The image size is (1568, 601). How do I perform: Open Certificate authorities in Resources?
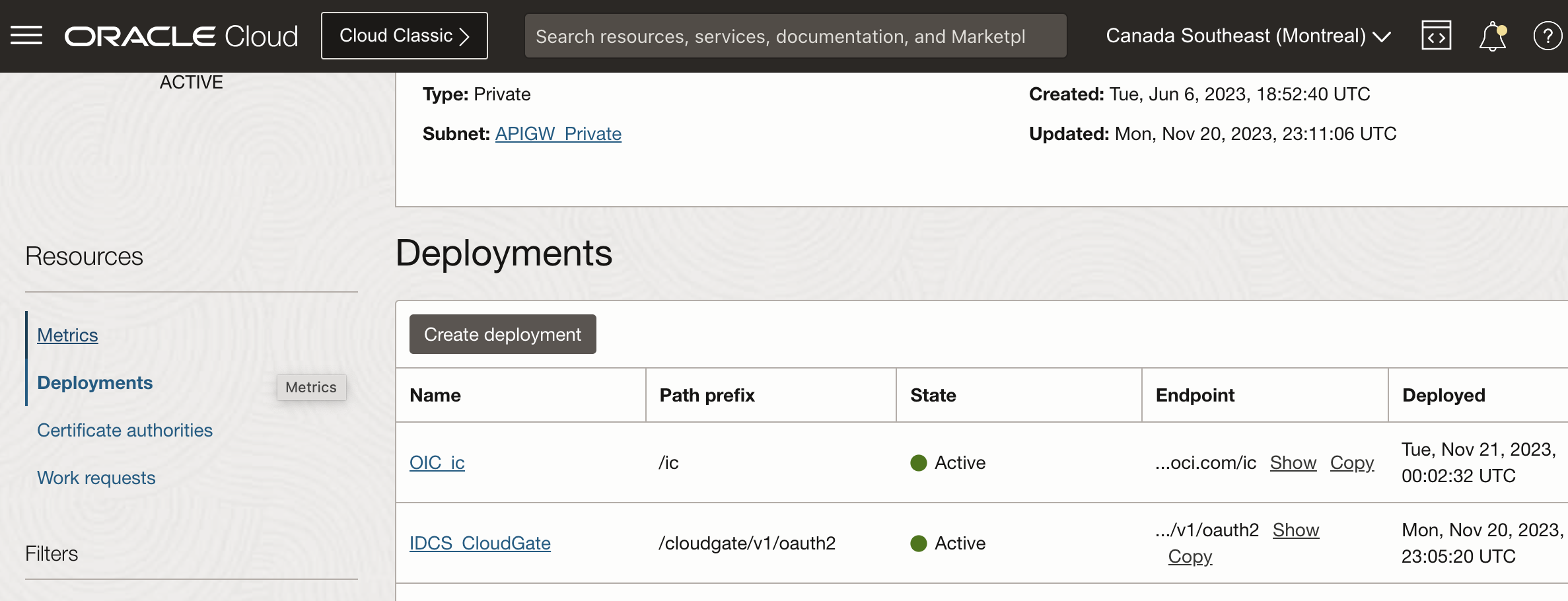(x=125, y=430)
